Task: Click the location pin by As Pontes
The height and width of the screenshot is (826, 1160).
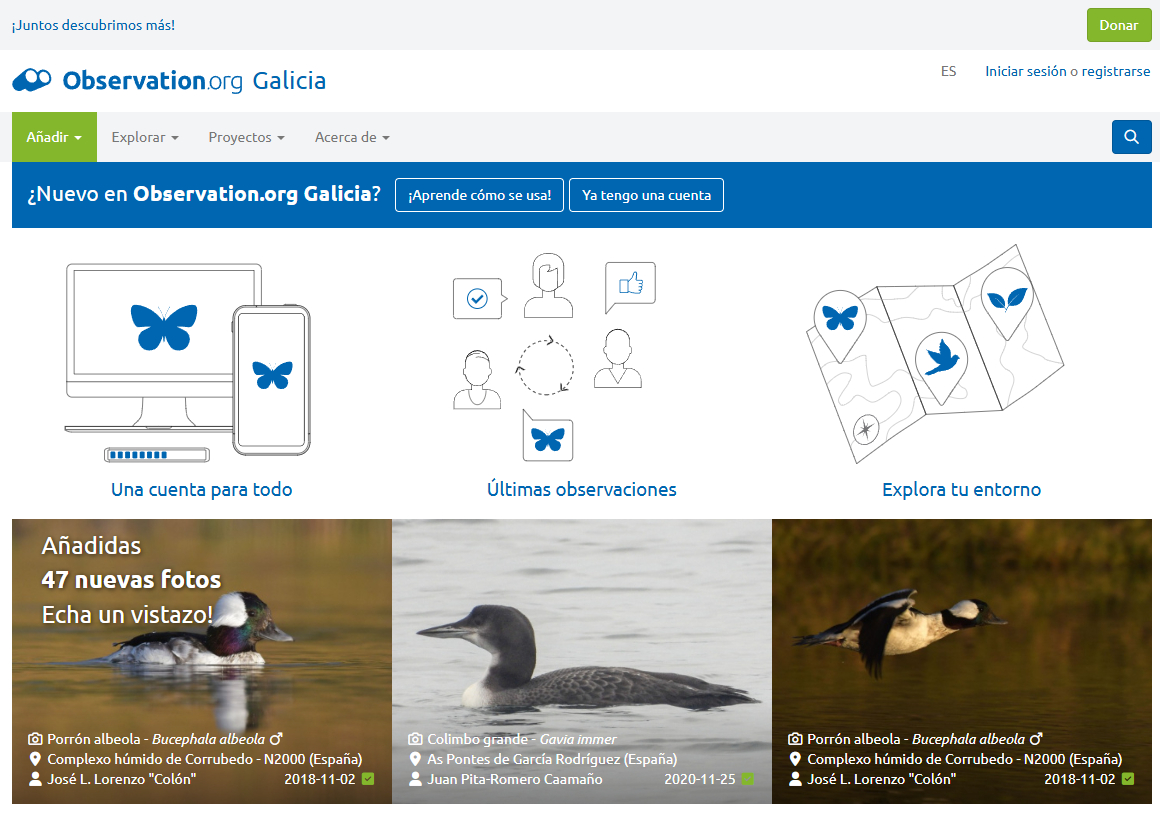Action: pos(415,759)
